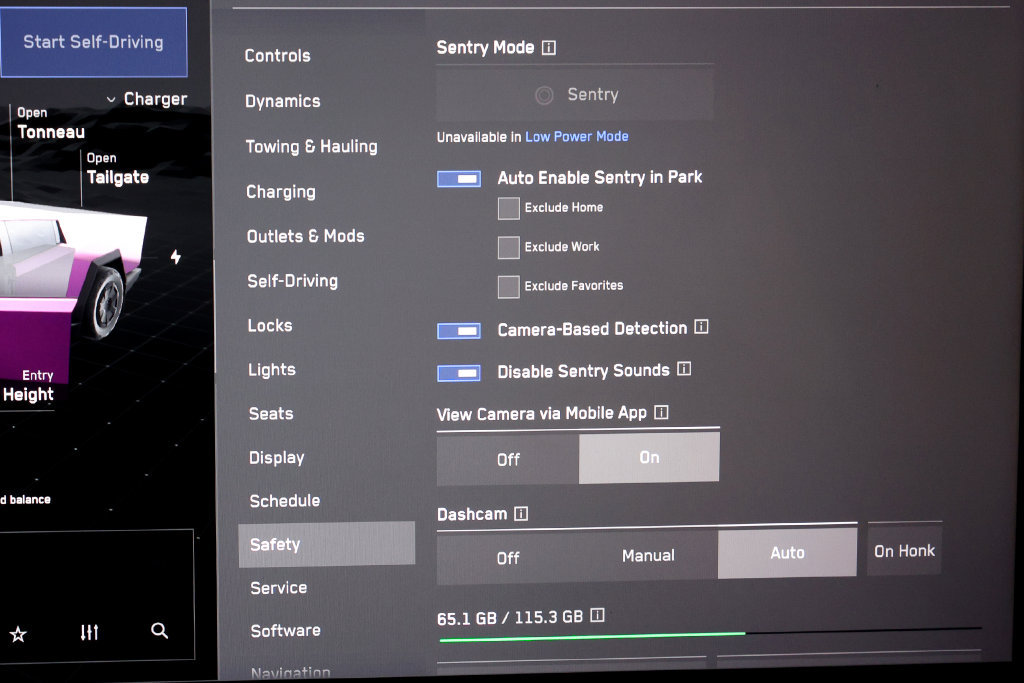
Task: Open the Schedule menu
Action: coord(285,501)
